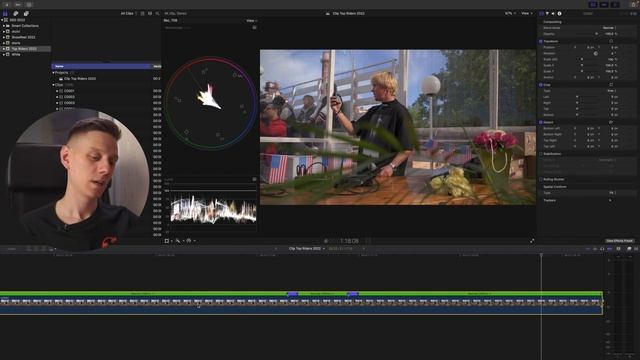Open the video scopes View dropdown
The image size is (640, 360).
[251, 20]
